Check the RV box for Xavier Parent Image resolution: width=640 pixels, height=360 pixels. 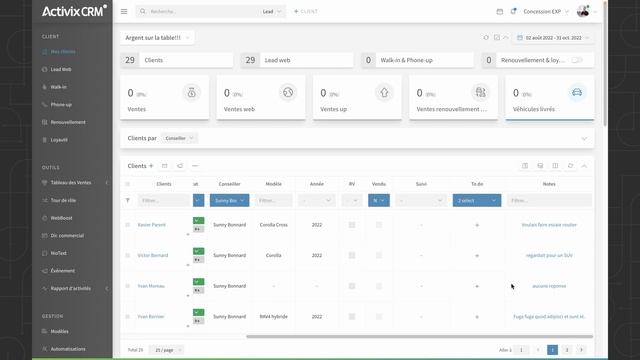[x=352, y=225]
